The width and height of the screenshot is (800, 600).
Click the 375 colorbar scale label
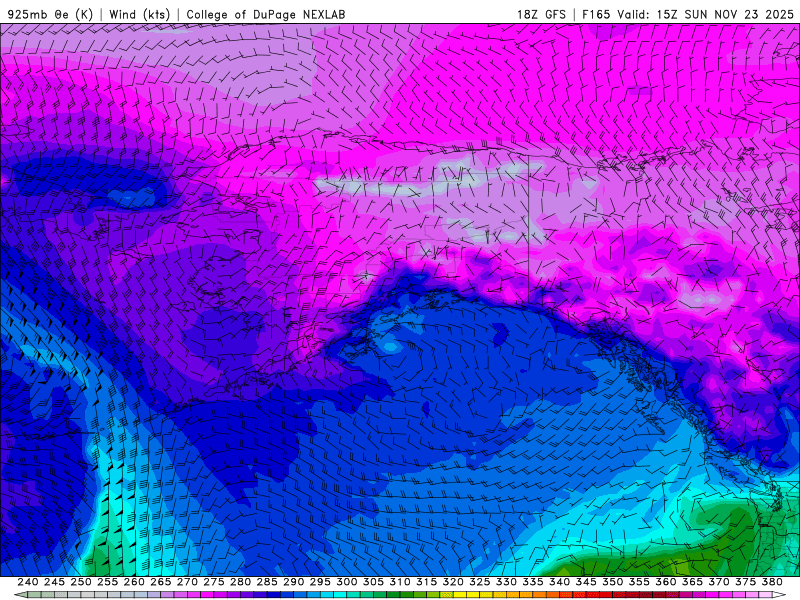(x=745, y=582)
